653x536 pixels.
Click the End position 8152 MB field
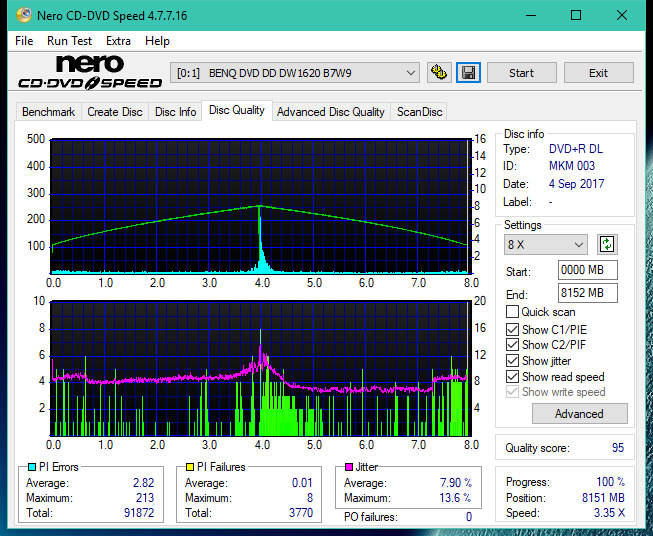click(588, 293)
